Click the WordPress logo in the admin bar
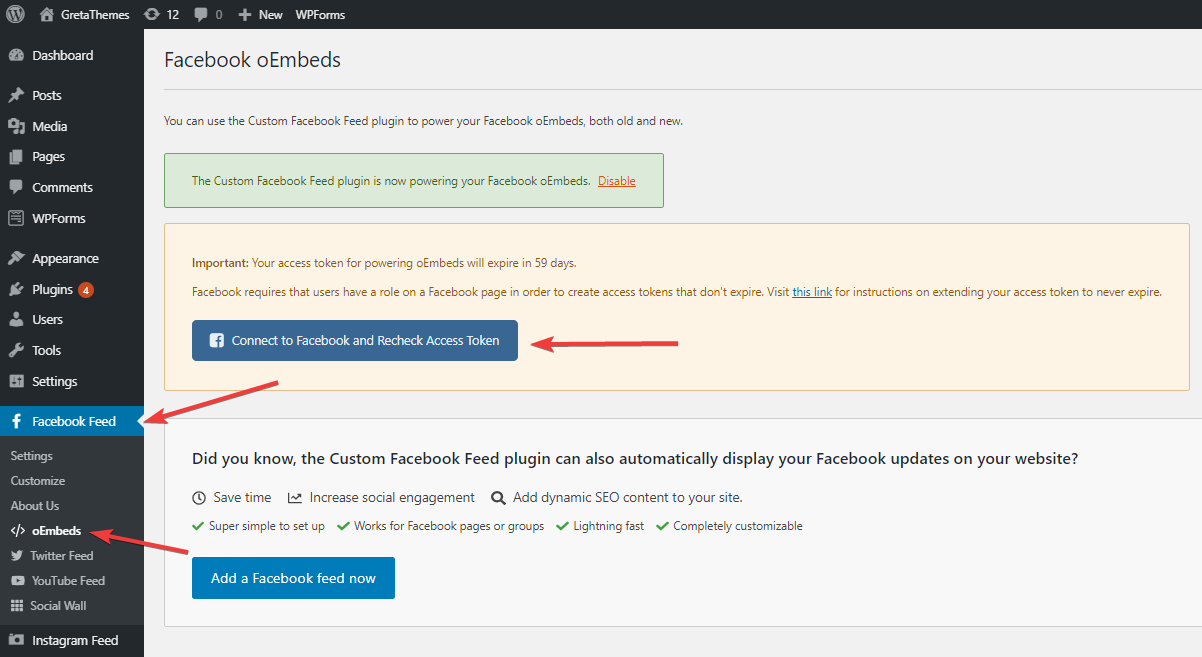 (x=15, y=14)
